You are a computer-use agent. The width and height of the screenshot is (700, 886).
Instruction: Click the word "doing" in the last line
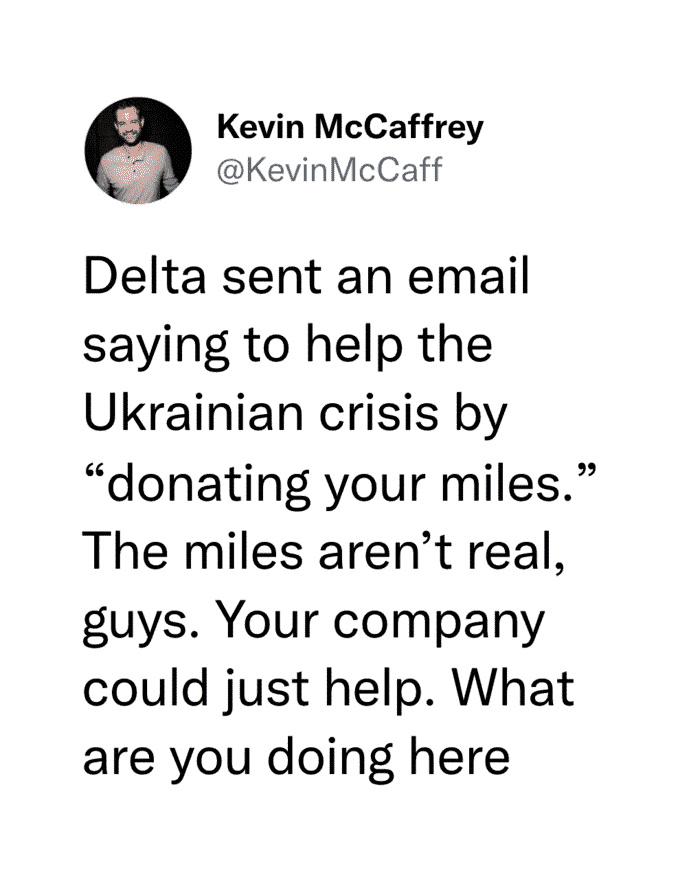330,759
